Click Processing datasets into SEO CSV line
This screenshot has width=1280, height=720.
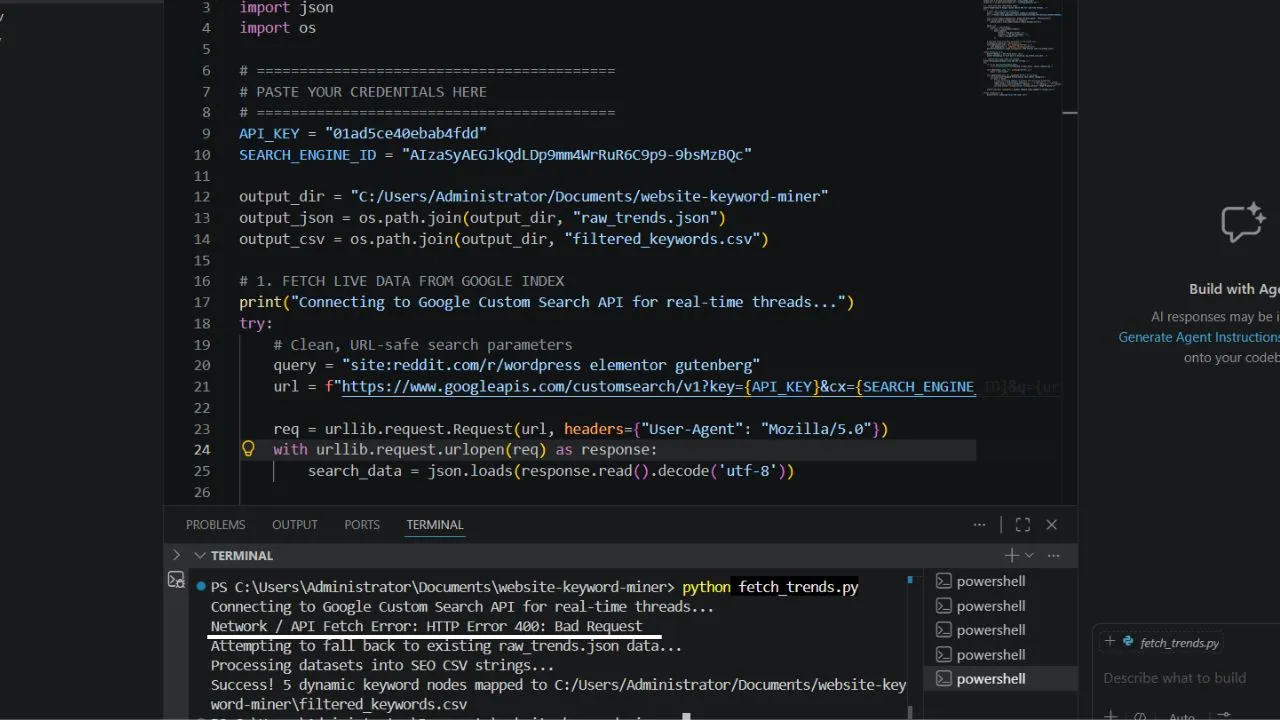tap(382, 665)
